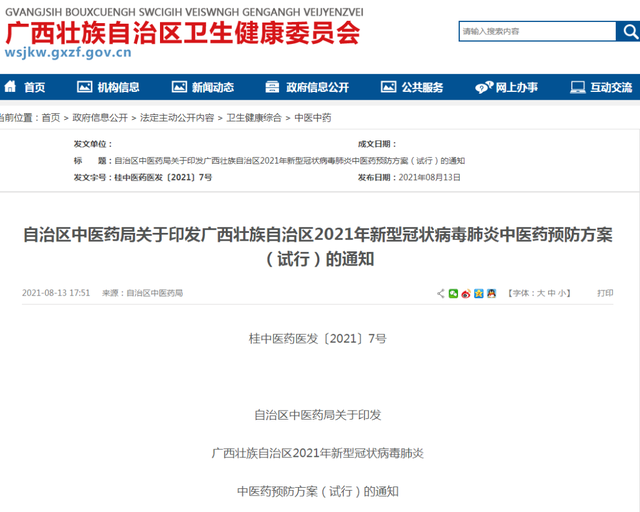The height and width of the screenshot is (512, 640).
Task: Open 新闻动态 navigation menu
Action: [213, 87]
